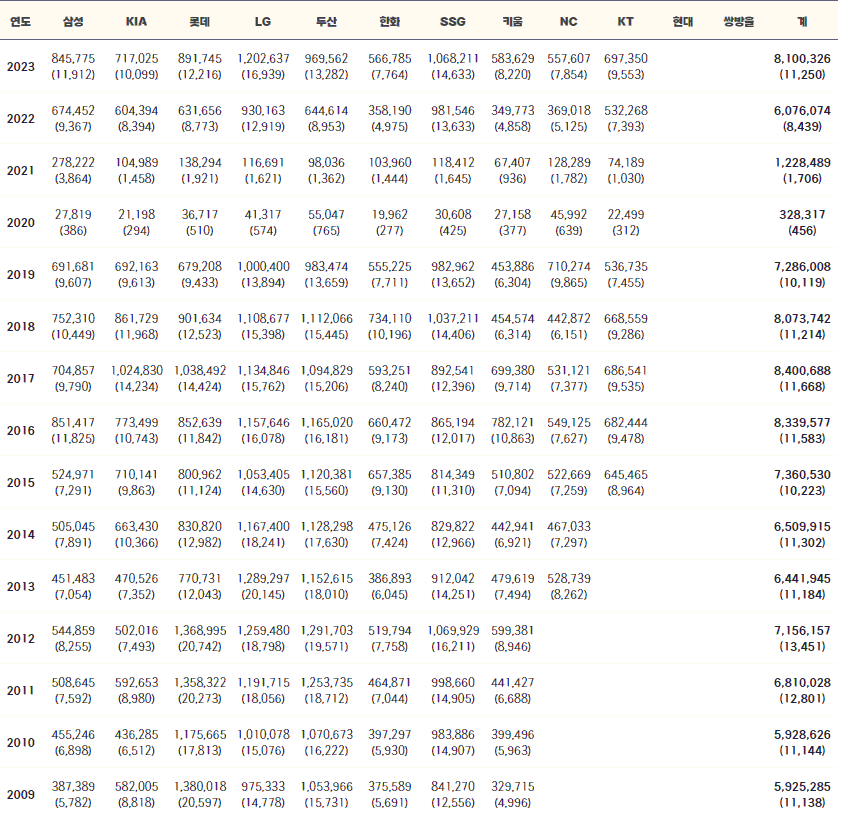Image resolution: width=841 pixels, height=818 pixels.
Task: Click the 롯데 column header
Action: tap(200, 21)
